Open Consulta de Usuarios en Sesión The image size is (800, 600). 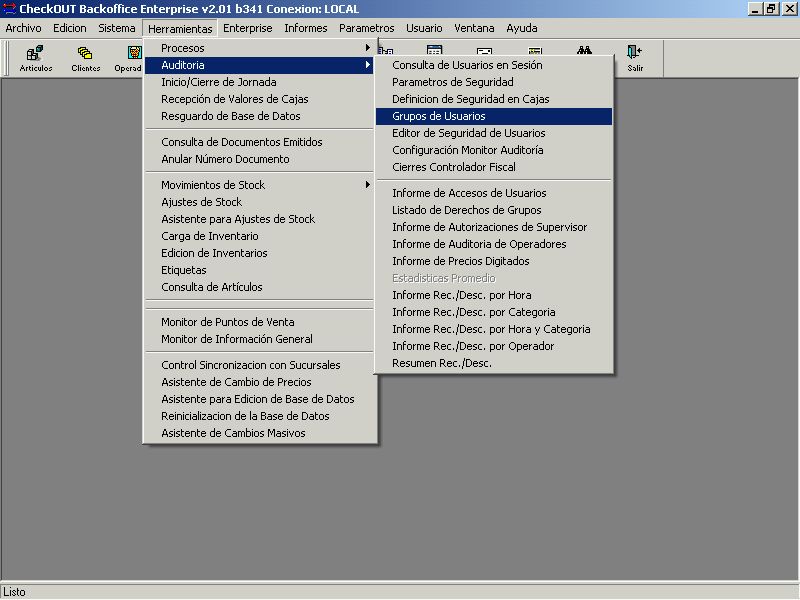point(494,65)
